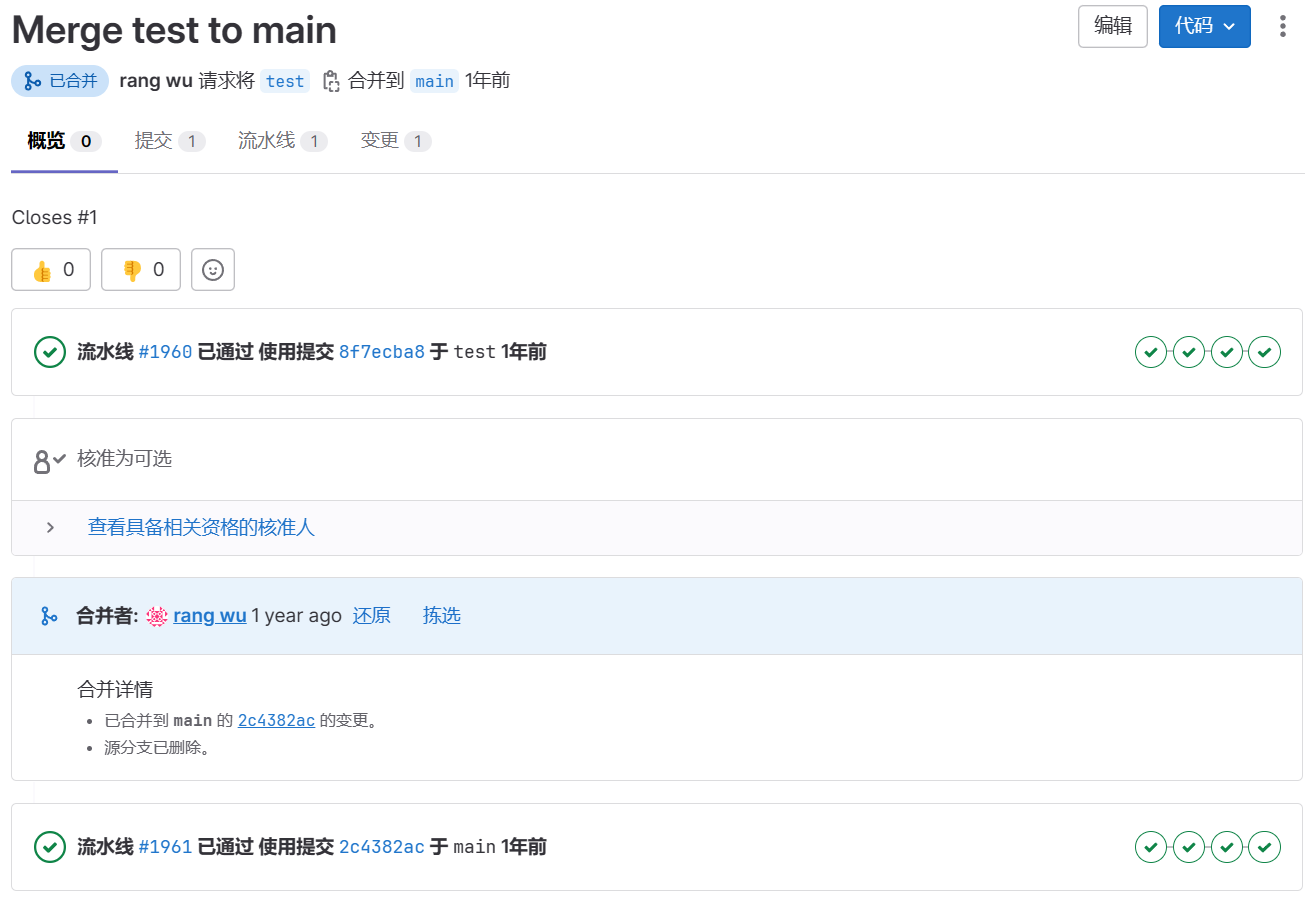Click rang wu's avatar in merged-by row

tap(157, 616)
